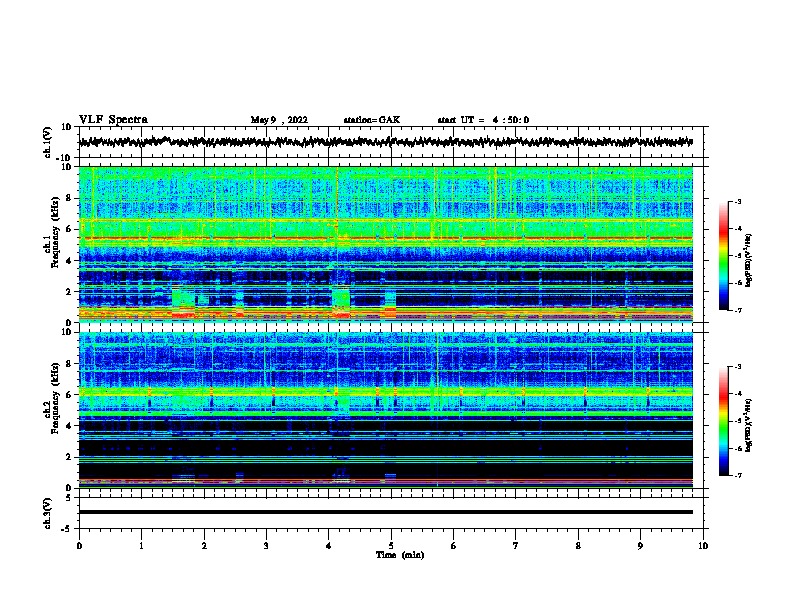Viewport: 792px width, 612px height.
Task: Select the "start UT = 4:50:0" text
Action: click(x=483, y=120)
